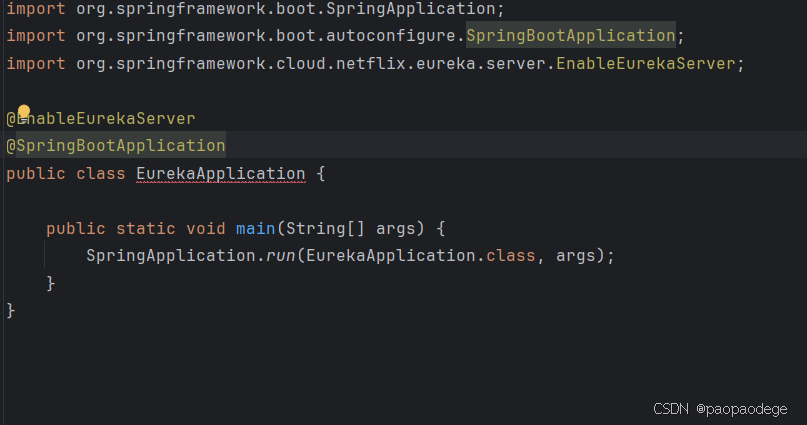Click the @EnableEurekaServer annotation
This screenshot has height=425, width=807.
point(101,119)
